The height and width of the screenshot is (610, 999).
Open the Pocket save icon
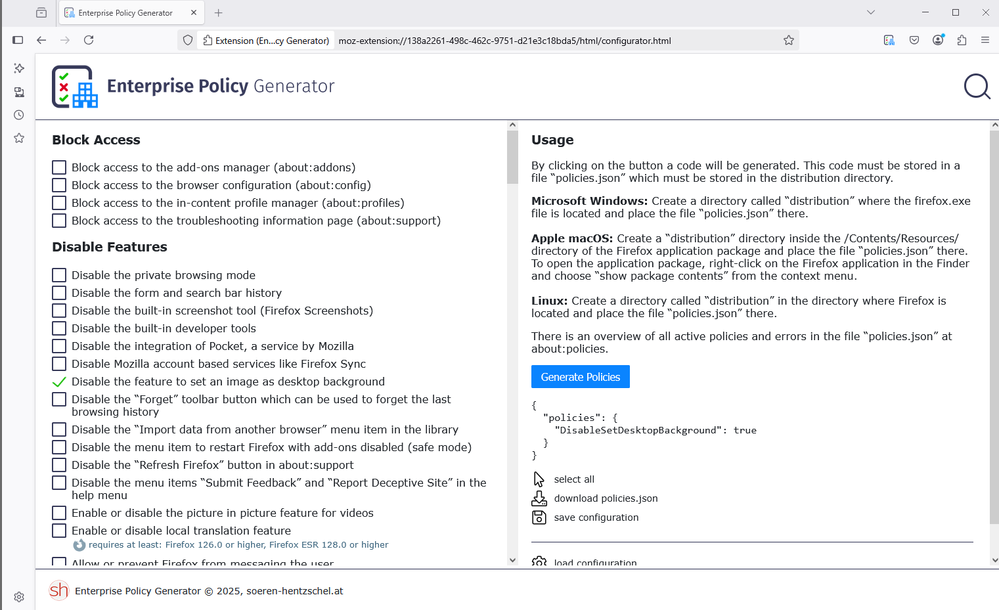(x=914, y=40)
